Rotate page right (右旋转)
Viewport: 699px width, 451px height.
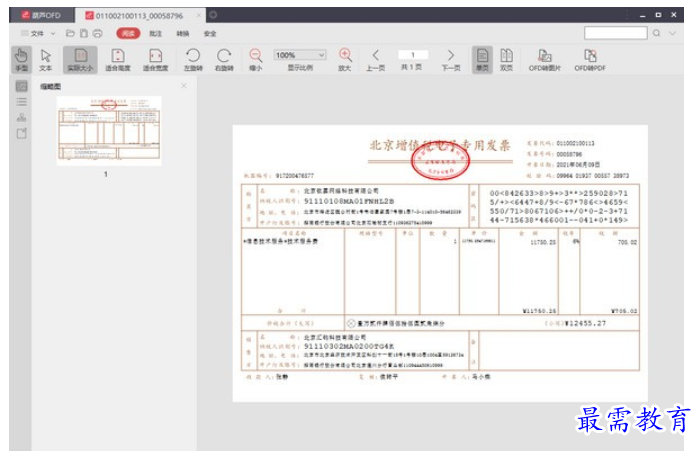click(x=224, y=60)
